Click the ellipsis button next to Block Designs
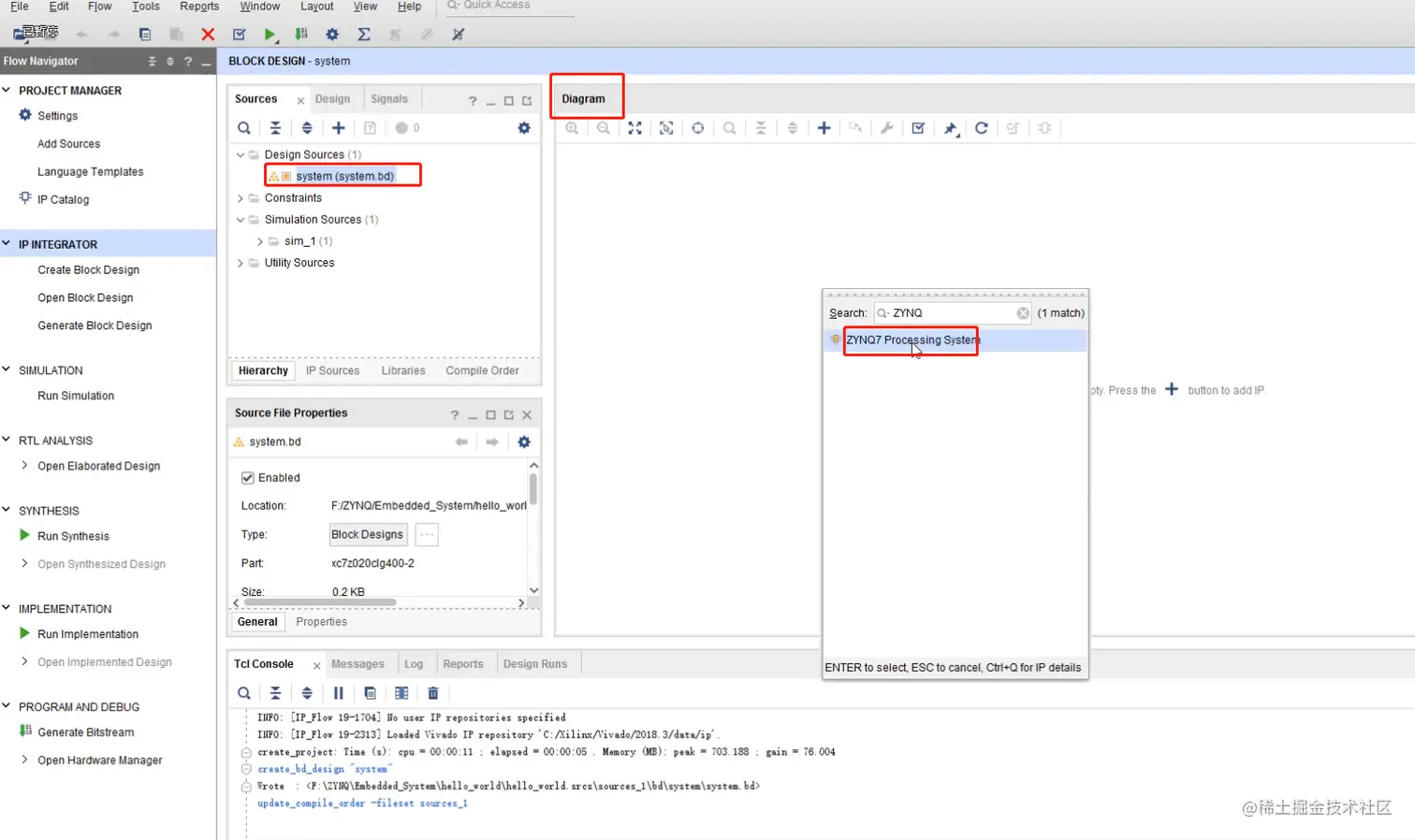Screen dimensions: 1415x840 [427, 535]
